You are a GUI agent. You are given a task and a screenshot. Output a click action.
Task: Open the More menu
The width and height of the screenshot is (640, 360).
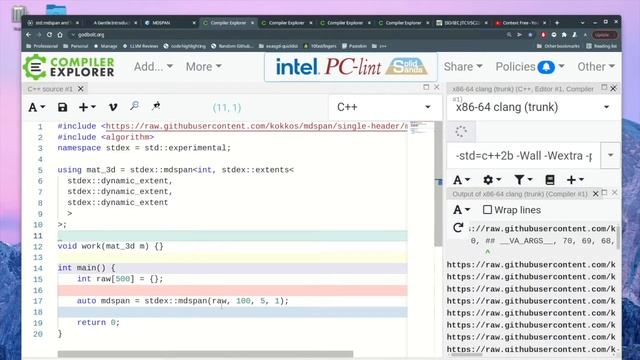[204, 67]
